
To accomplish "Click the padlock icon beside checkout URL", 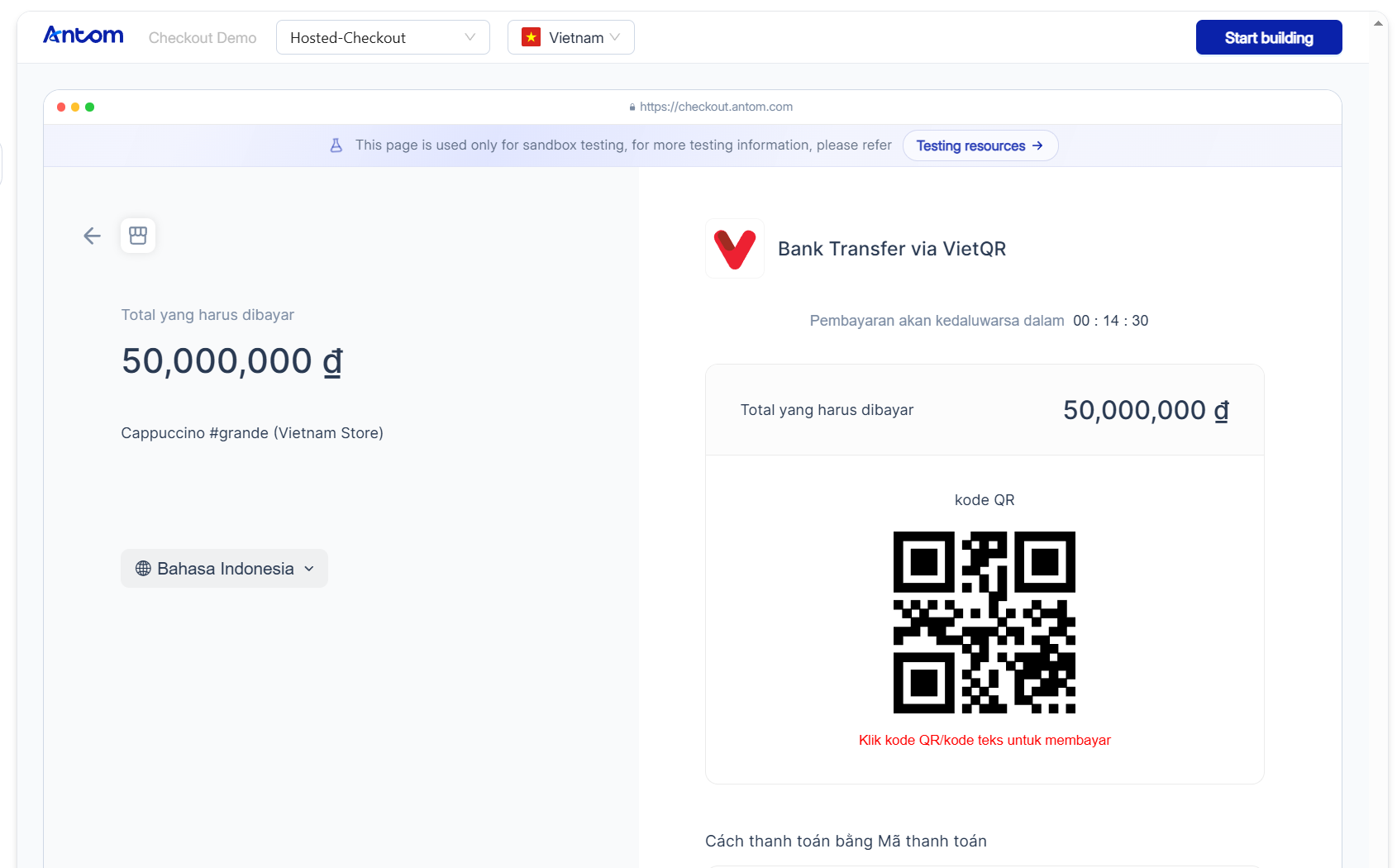I will (x=632, y=107).
